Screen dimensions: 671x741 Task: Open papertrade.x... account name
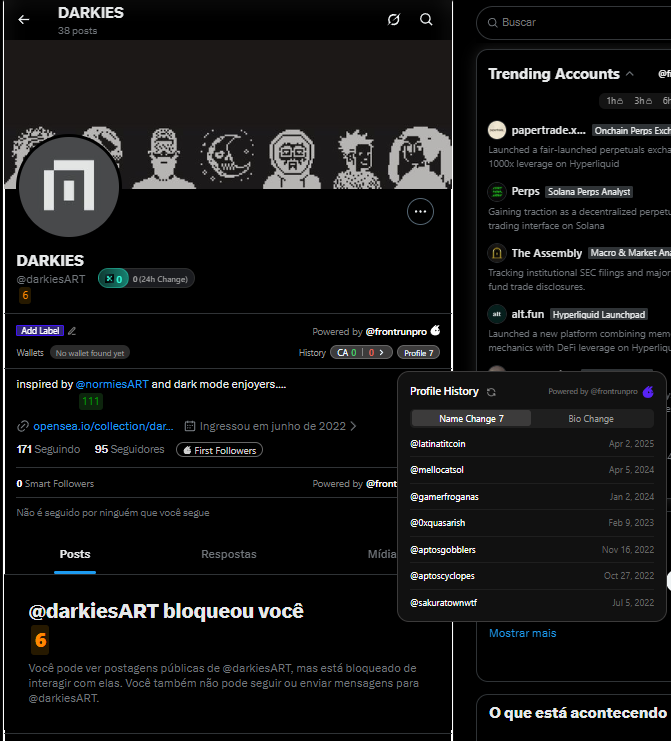549,130
